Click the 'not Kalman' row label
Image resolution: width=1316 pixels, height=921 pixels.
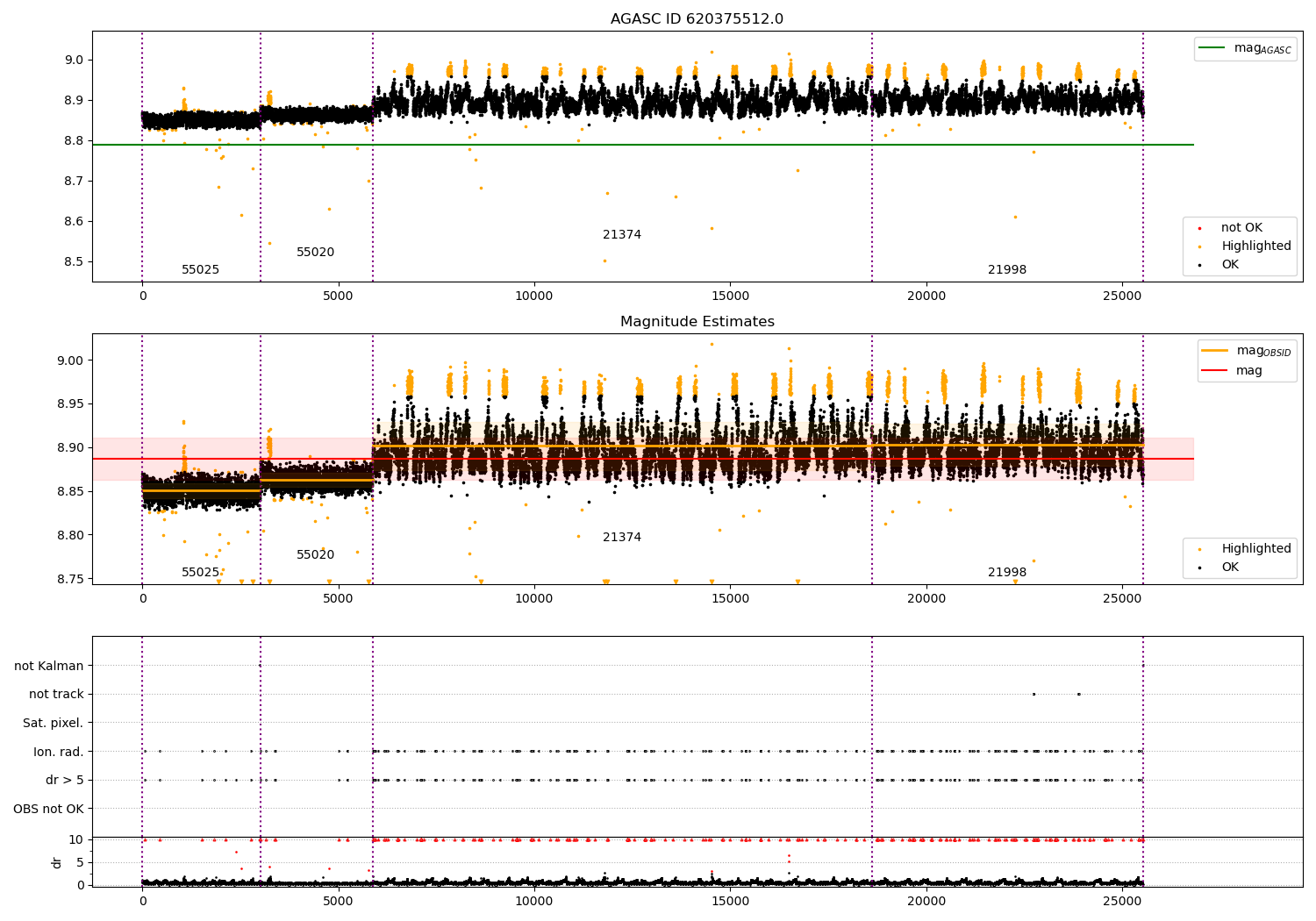point(49,666)
